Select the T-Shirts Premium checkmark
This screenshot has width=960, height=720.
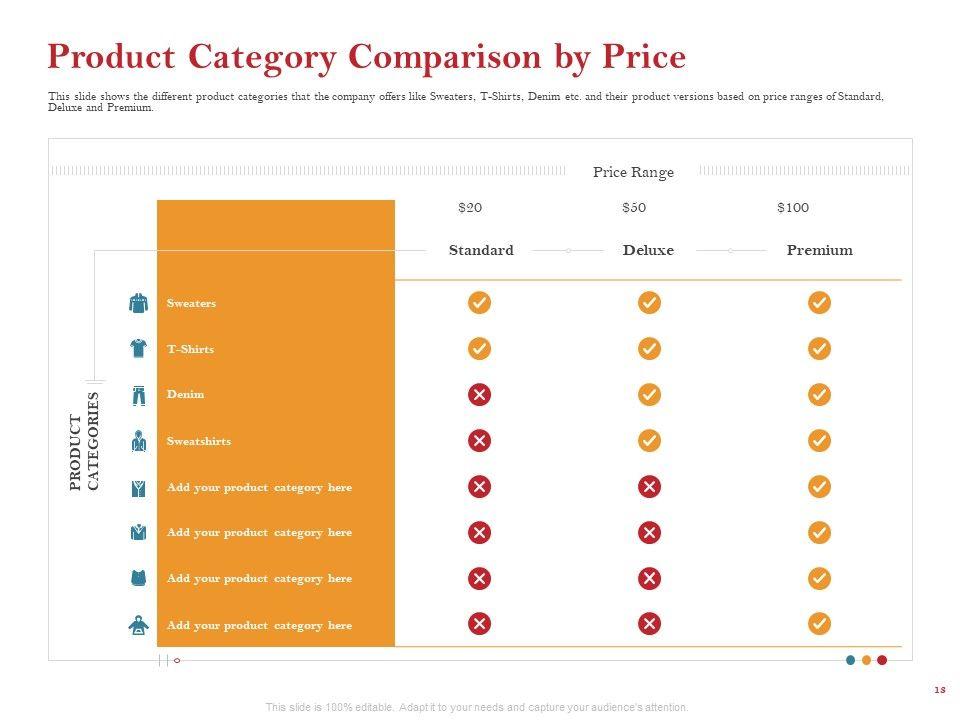819,348
